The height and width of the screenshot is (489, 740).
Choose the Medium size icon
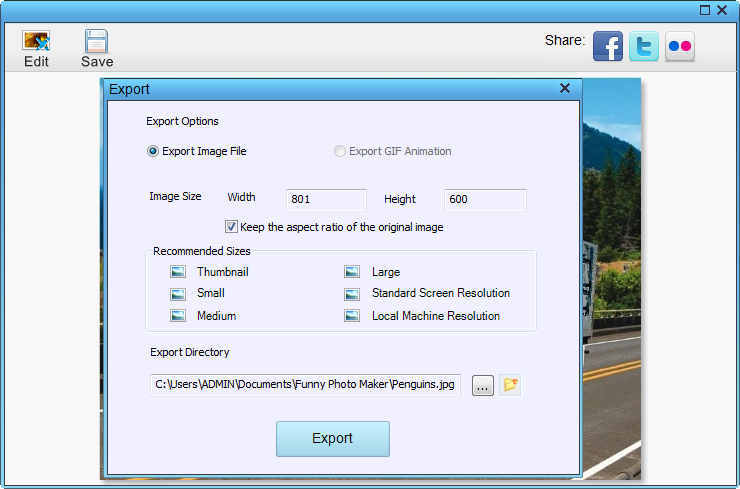[178, 315]
